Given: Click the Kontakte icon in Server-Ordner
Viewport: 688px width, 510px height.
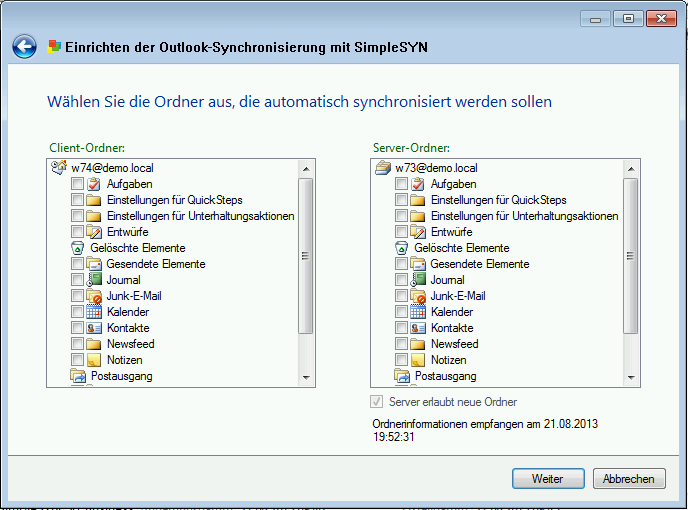Looking at the screenshot, I should coord(418,328).
